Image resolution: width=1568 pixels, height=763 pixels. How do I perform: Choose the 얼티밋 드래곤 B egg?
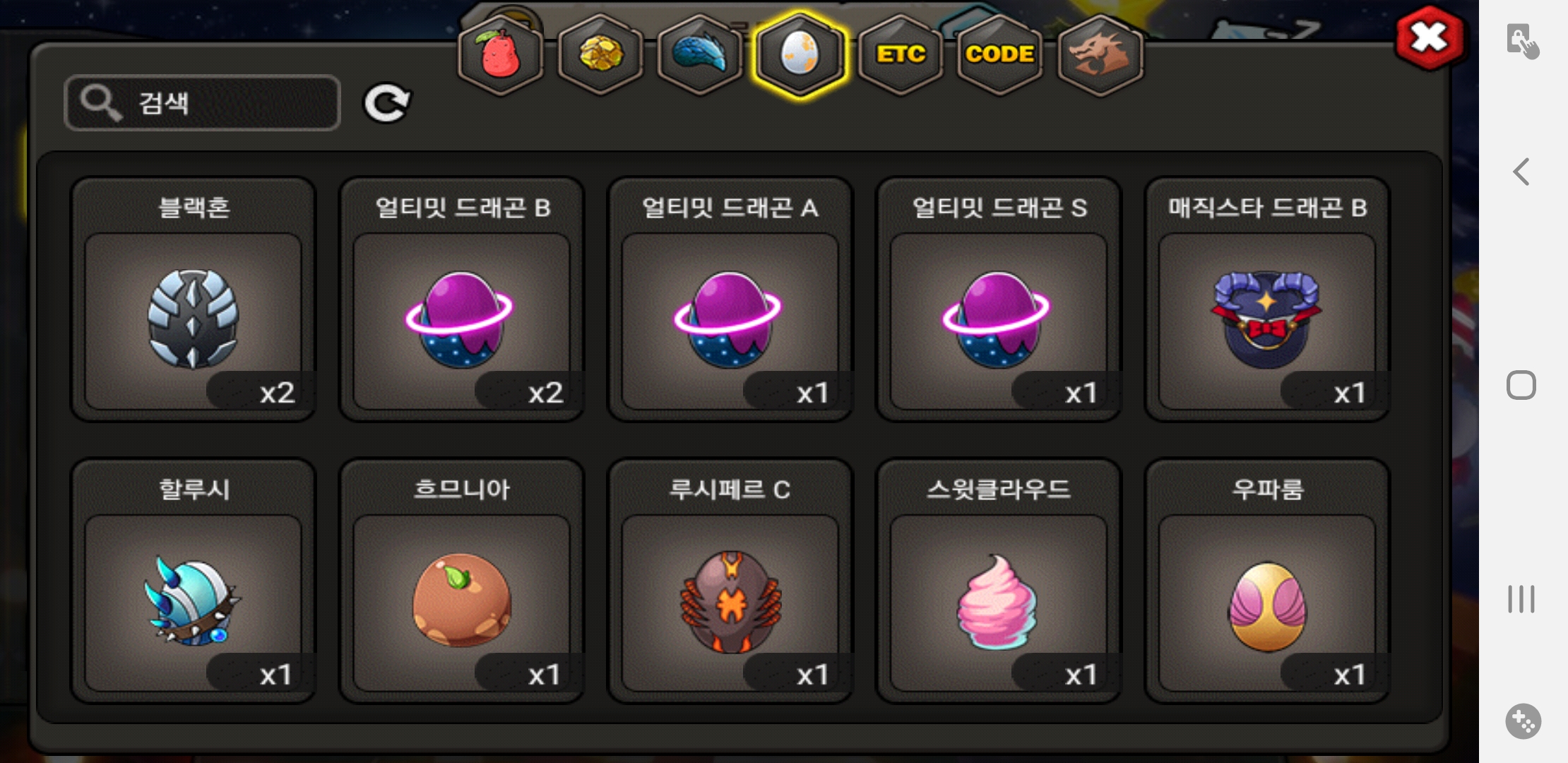click(x=461, y=300)
